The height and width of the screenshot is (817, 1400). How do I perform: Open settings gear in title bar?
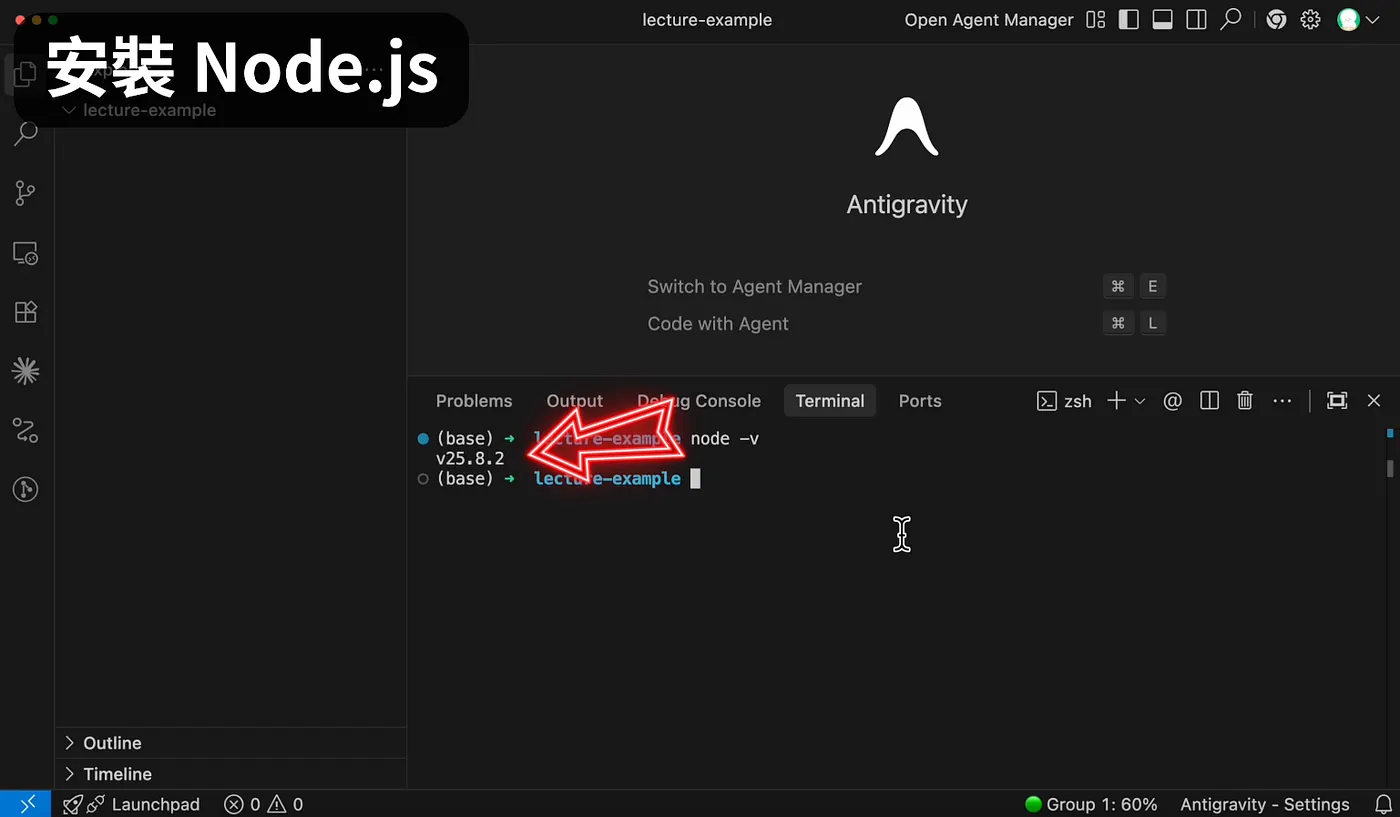tap(1310, 20)
